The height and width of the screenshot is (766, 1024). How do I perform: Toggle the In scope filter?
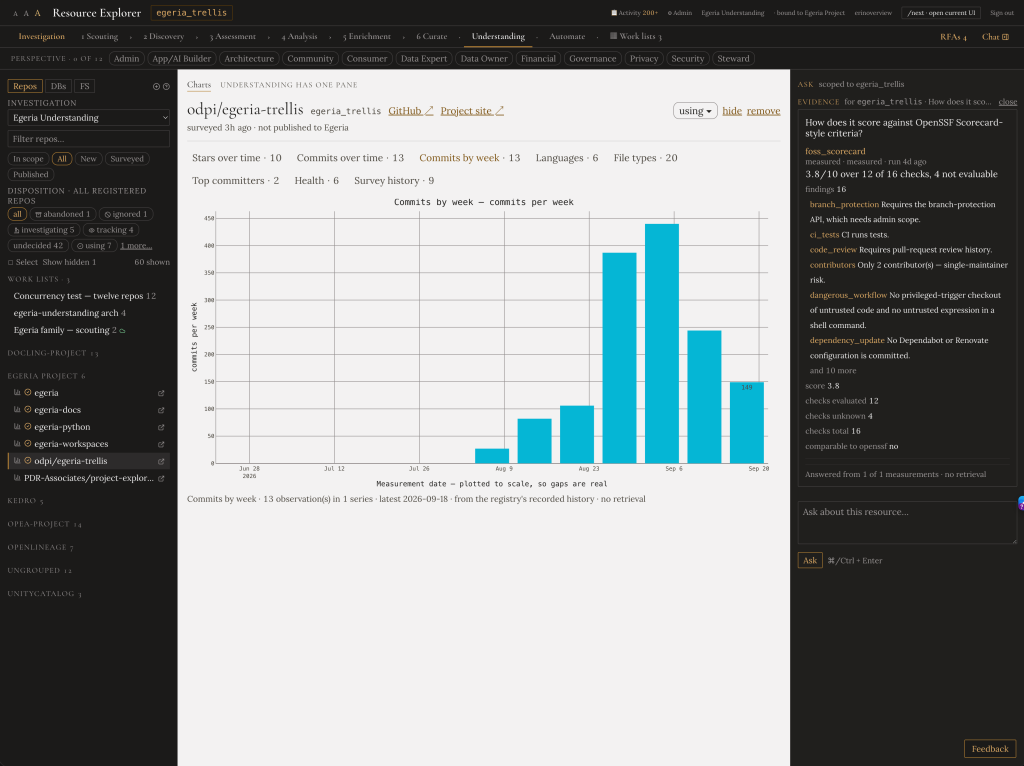pyautogui.click(x=28, y=159)
